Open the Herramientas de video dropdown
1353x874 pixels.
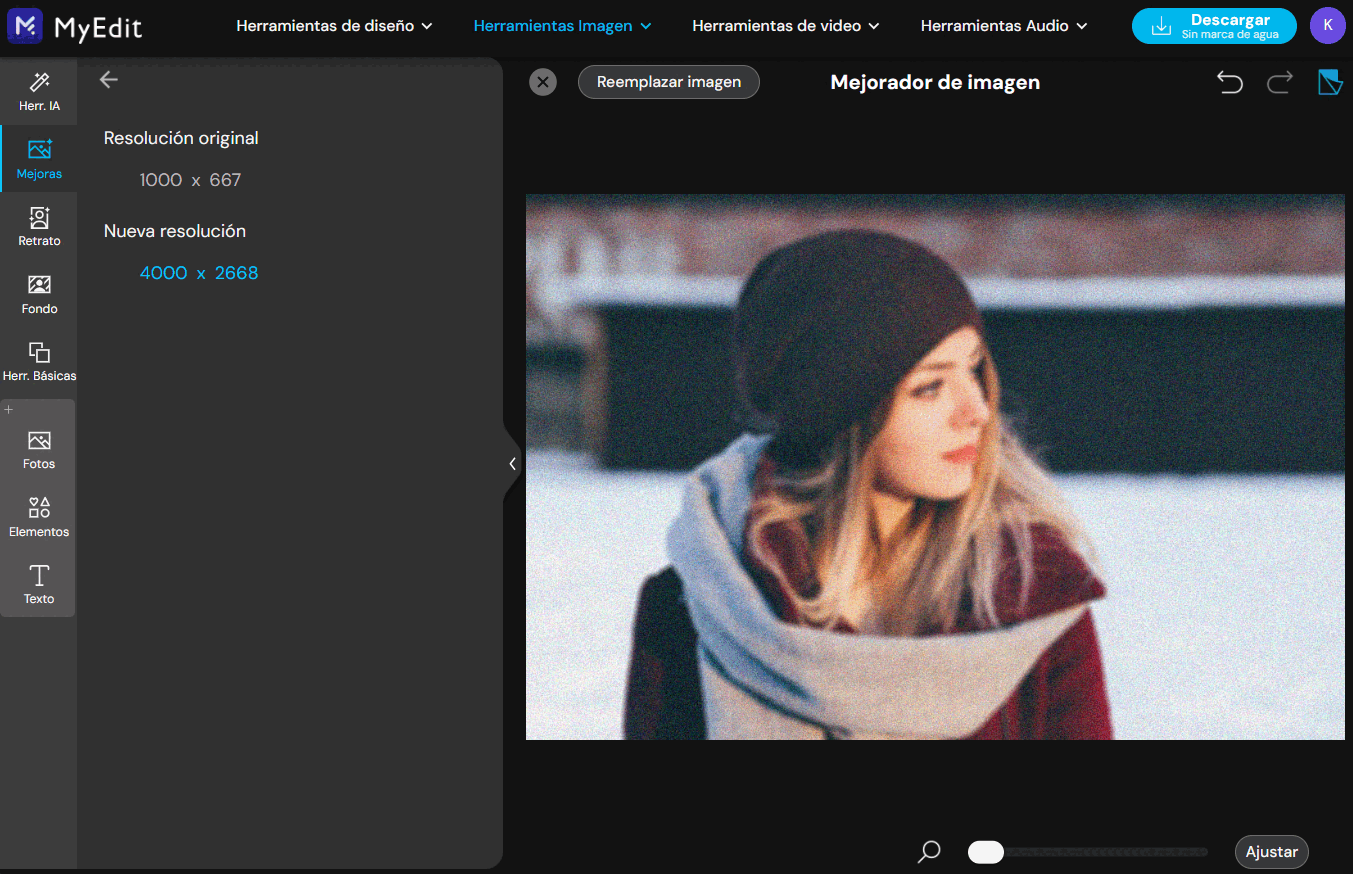click(x=785, y=26)
